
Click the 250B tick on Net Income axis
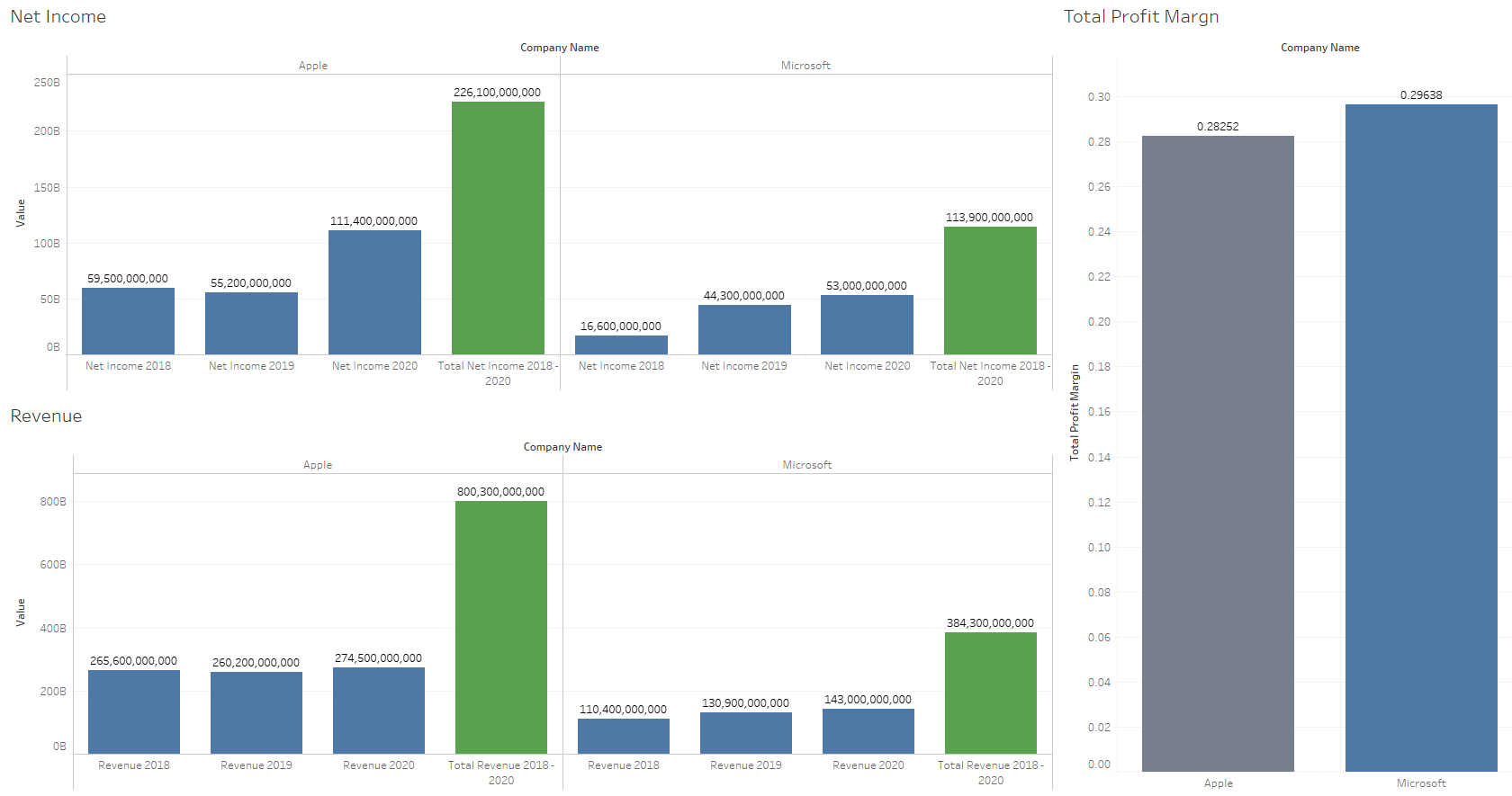[x=47, y=83]
